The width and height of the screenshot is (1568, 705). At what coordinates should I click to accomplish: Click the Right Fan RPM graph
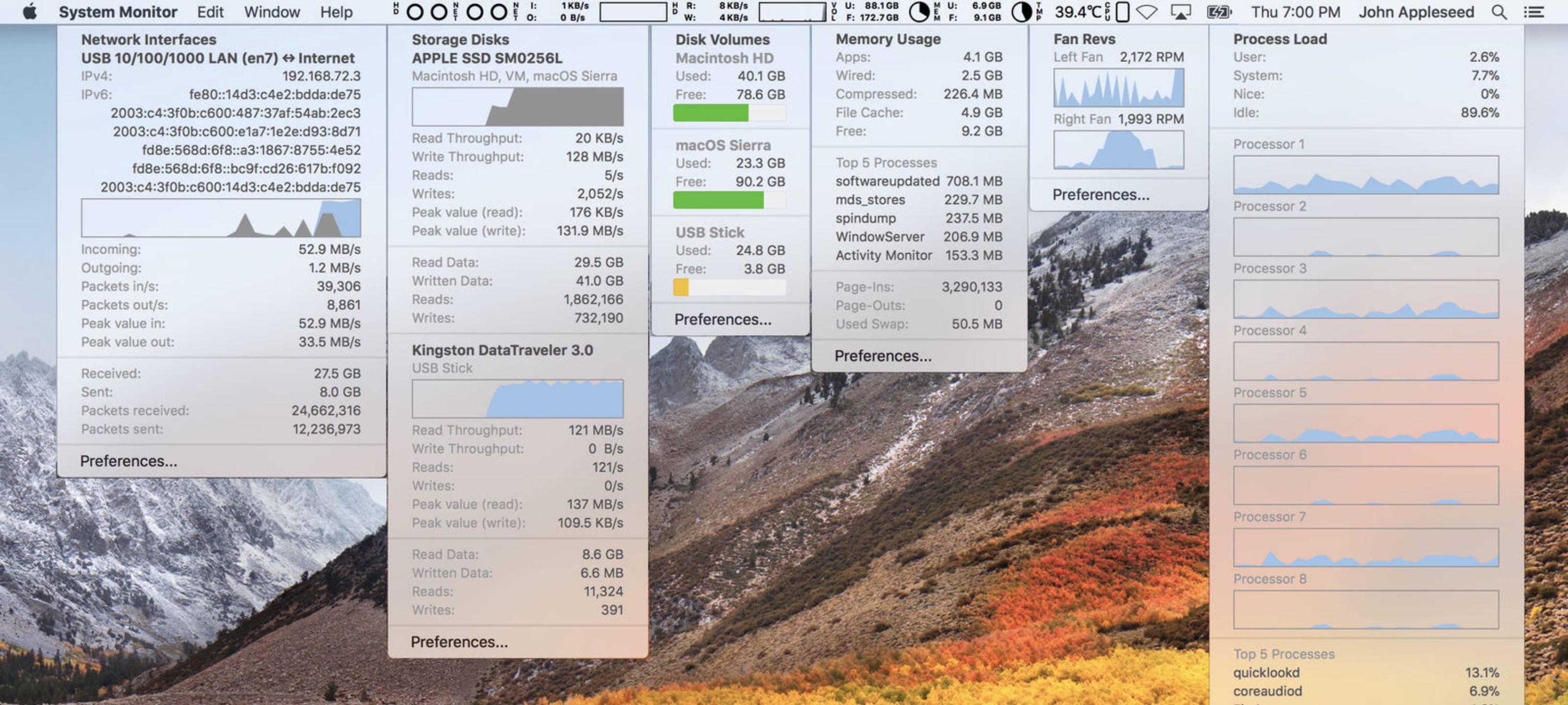pyautogui.click(x=1119, y=150)
